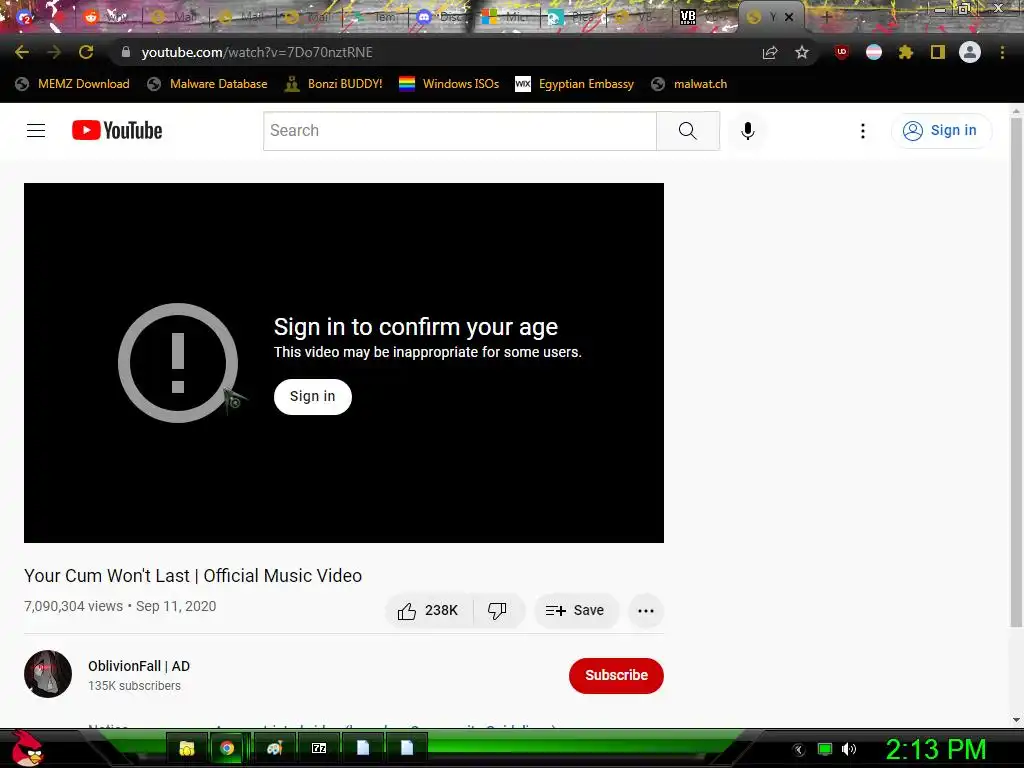Click the scrollbar down arrow
This screenshot has width=1024, height=768.
[x=1016, y=720]
